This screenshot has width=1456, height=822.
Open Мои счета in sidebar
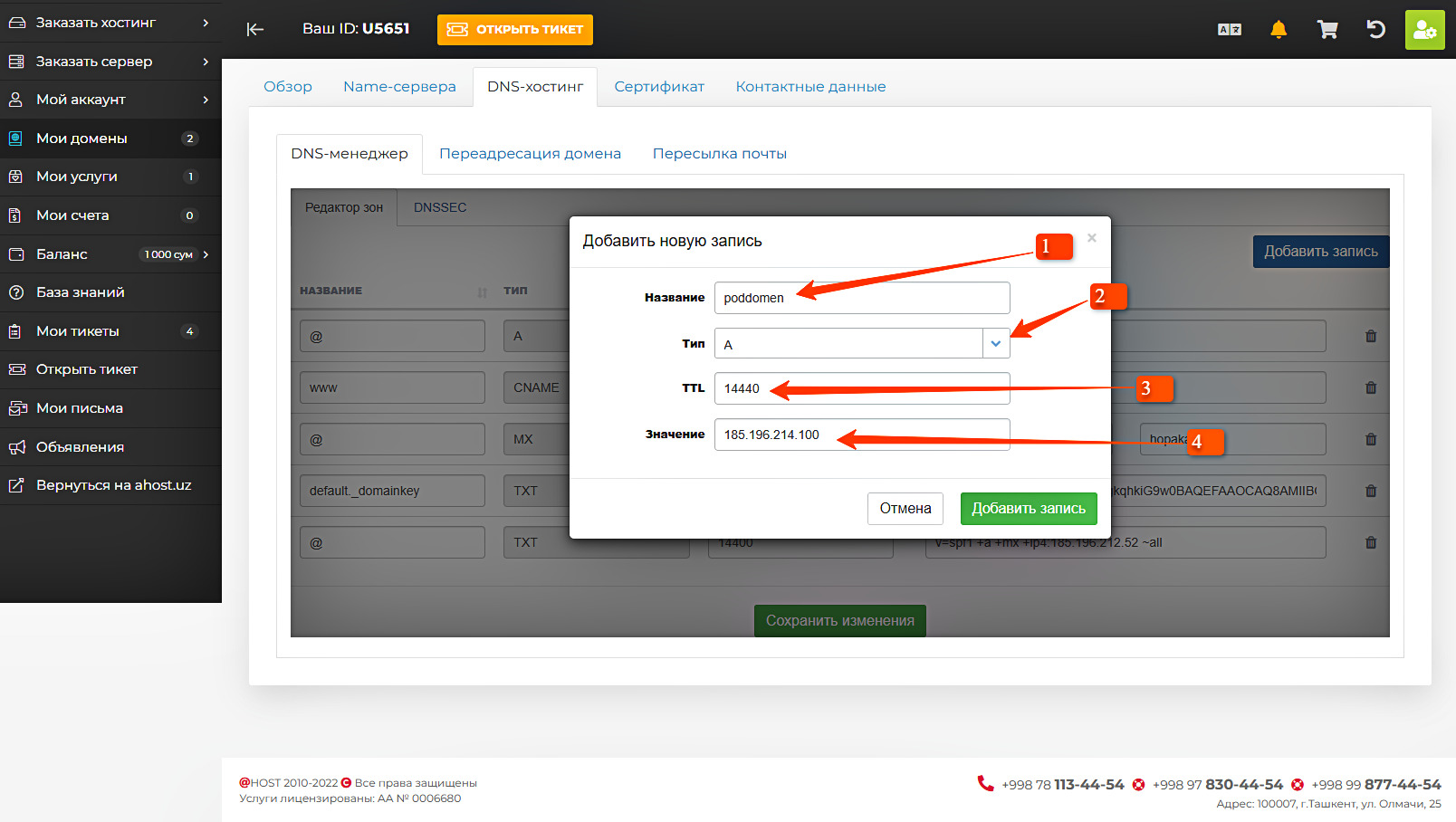tap(110, 215)
